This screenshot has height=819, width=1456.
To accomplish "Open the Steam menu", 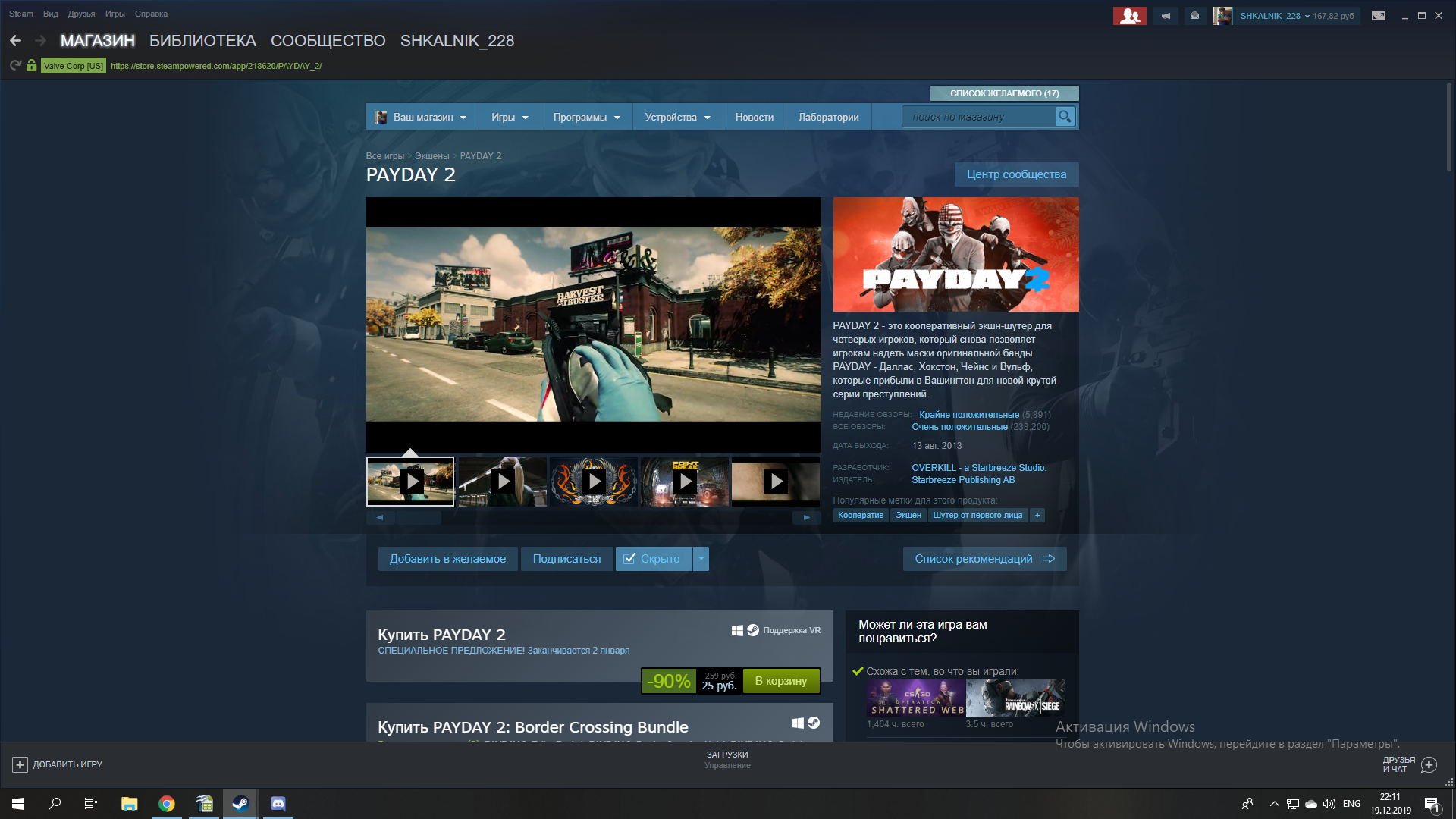I will pos(21,14).
